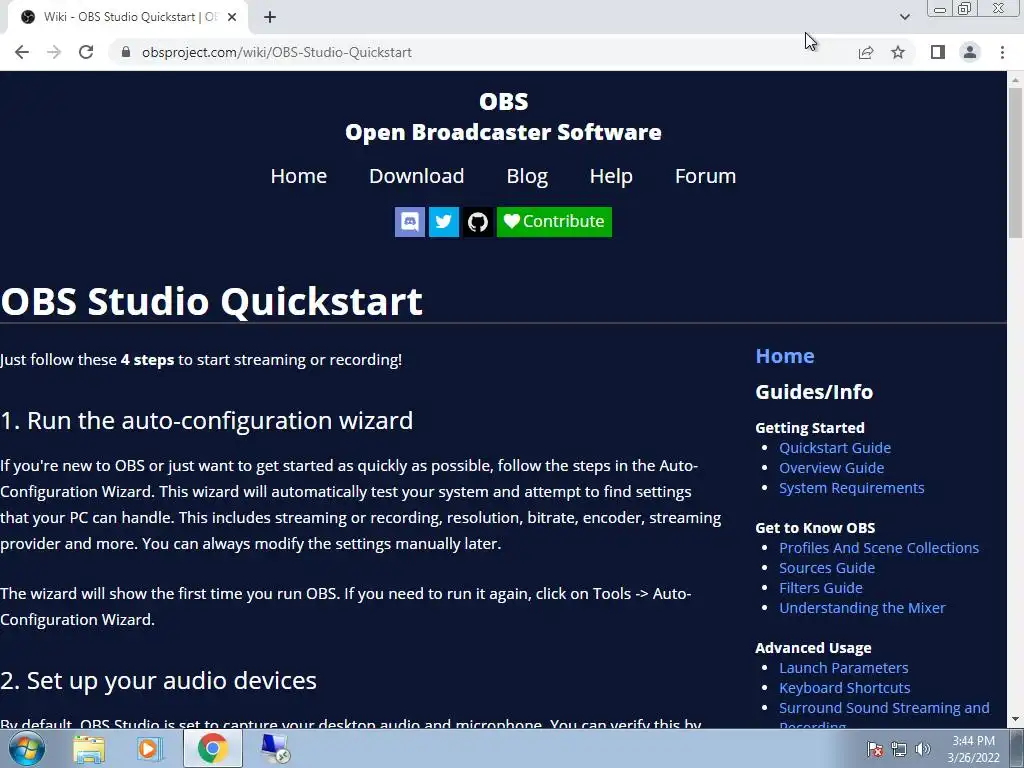Click the sidebar Home heading link
Image resolution: width=1024 pixels, height=768 pixels.
tap(785, 356)
